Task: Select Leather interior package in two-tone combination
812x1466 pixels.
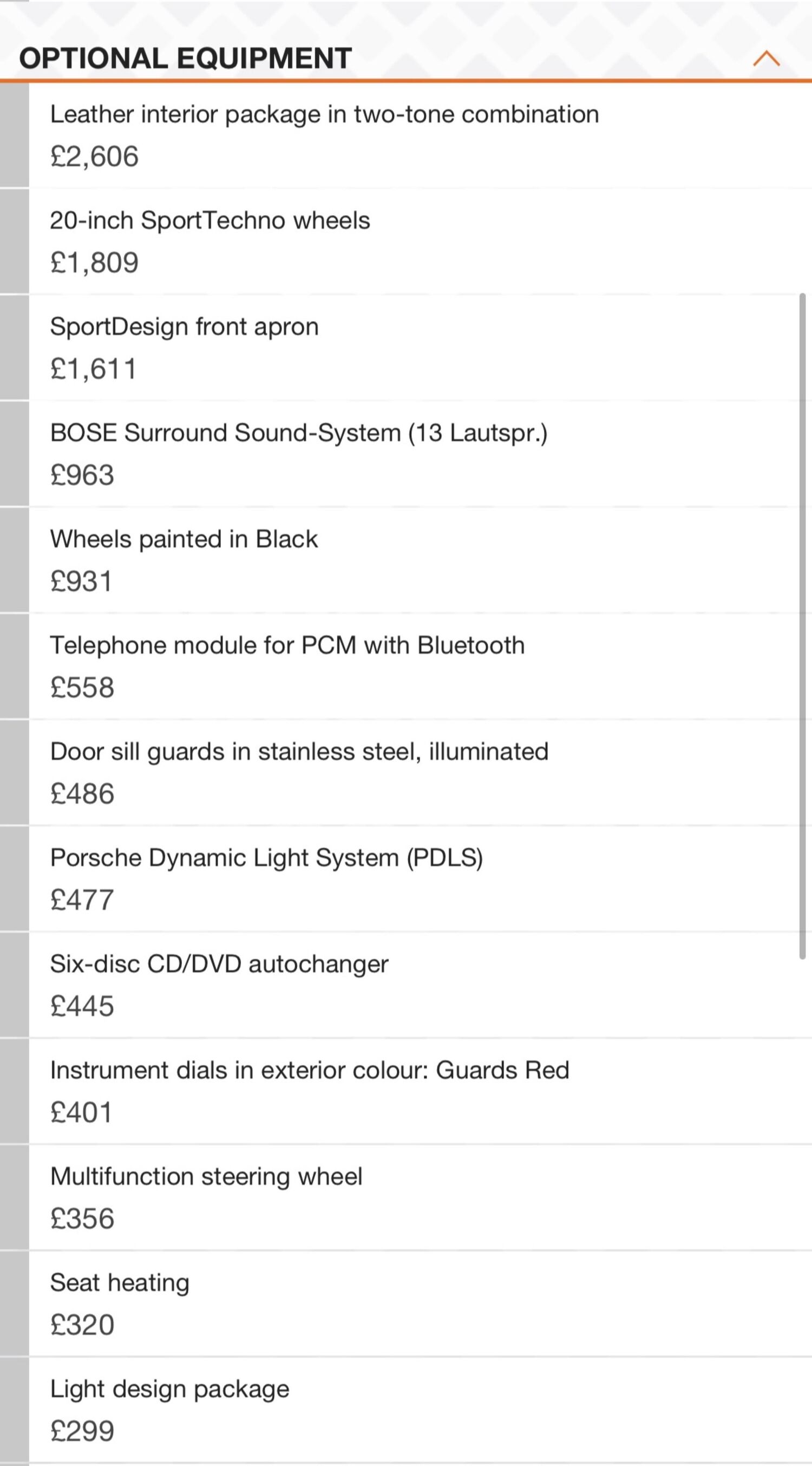Action: coord(420,135)
